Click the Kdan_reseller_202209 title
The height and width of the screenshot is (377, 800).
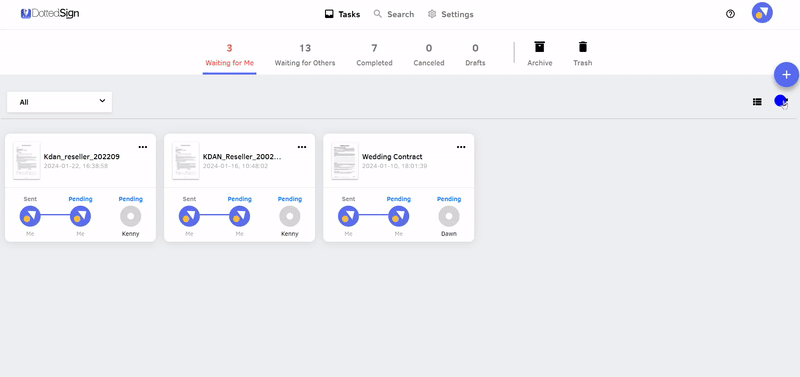pyautogui.click(x=82, y=157)
